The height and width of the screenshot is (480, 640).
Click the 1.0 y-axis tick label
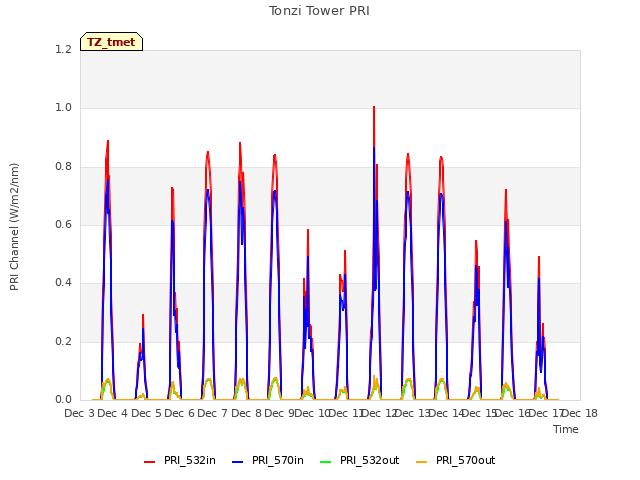tap(63, 108)
